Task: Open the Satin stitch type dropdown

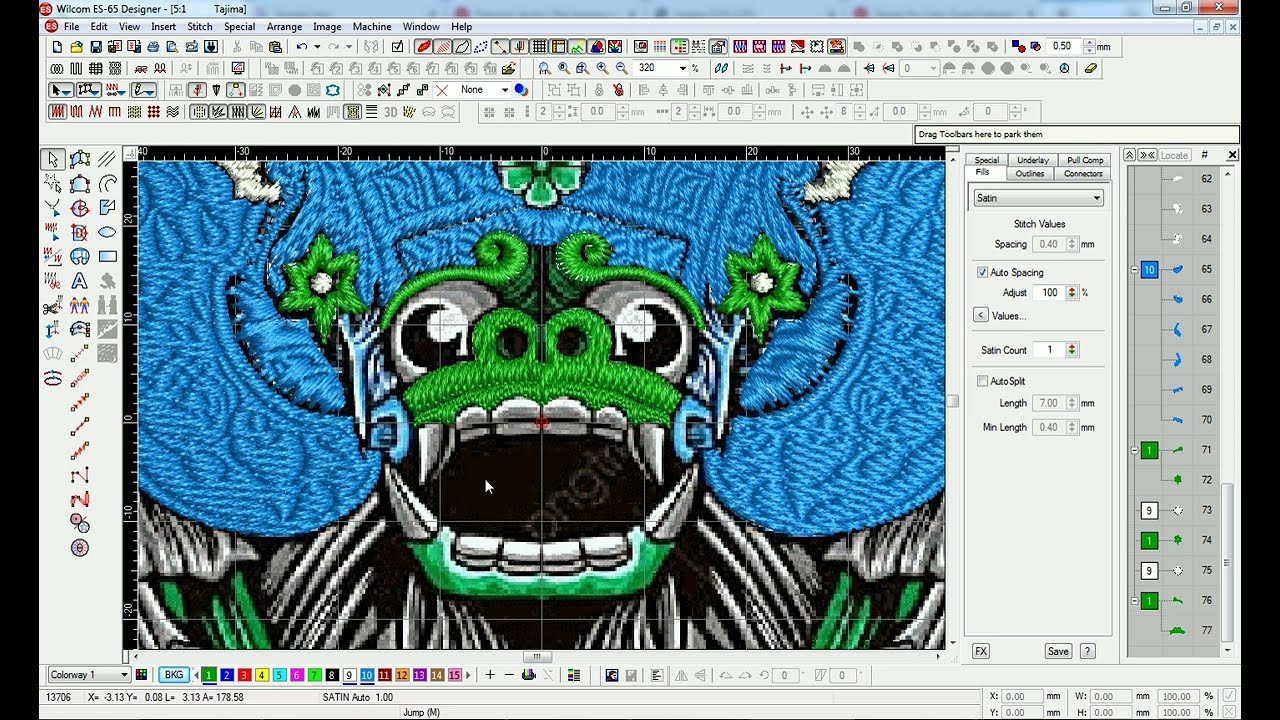Action: coord(1038,198)
